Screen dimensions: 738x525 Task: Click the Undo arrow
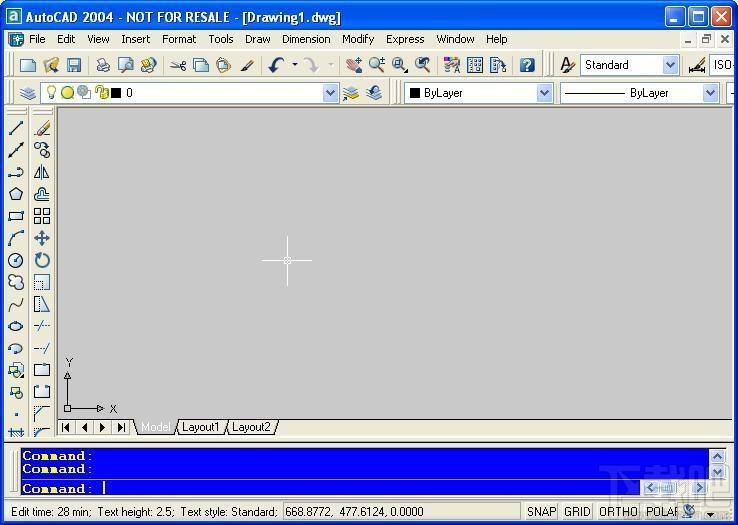click(x=276, y=65)
